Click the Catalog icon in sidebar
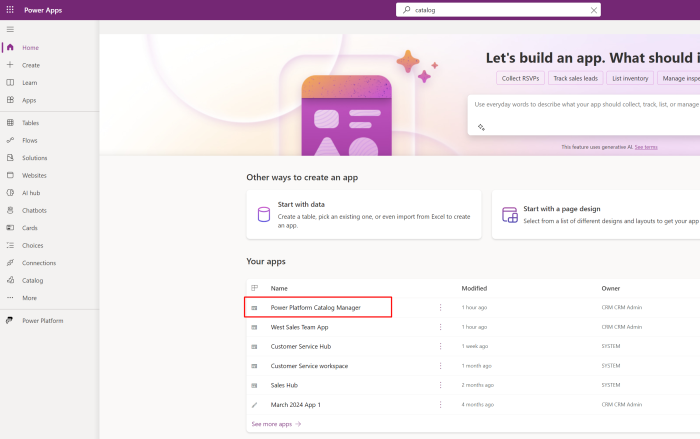 10,280
